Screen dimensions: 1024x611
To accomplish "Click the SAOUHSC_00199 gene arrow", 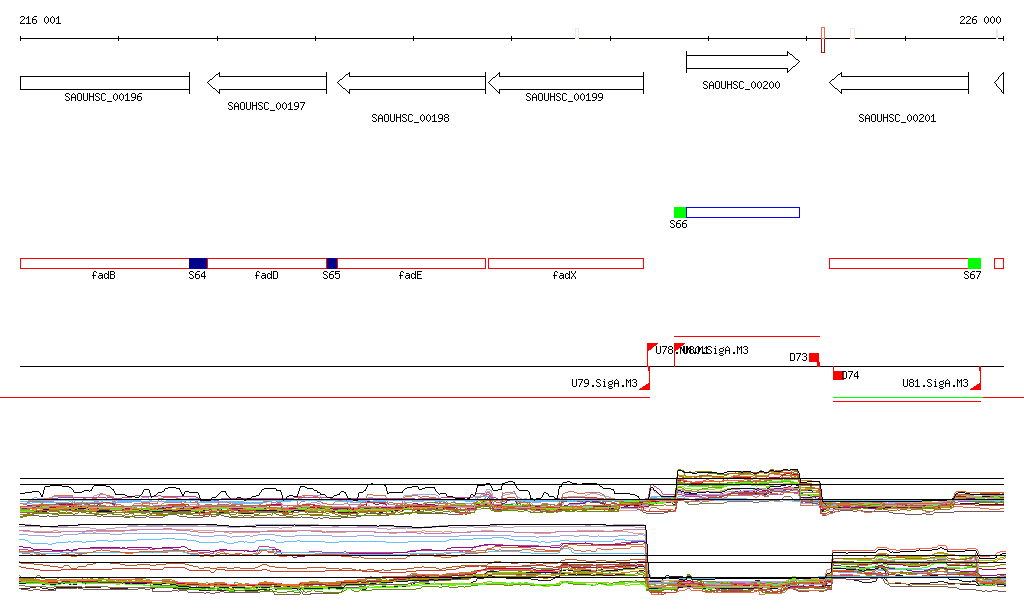I will [x=564, y=83].
